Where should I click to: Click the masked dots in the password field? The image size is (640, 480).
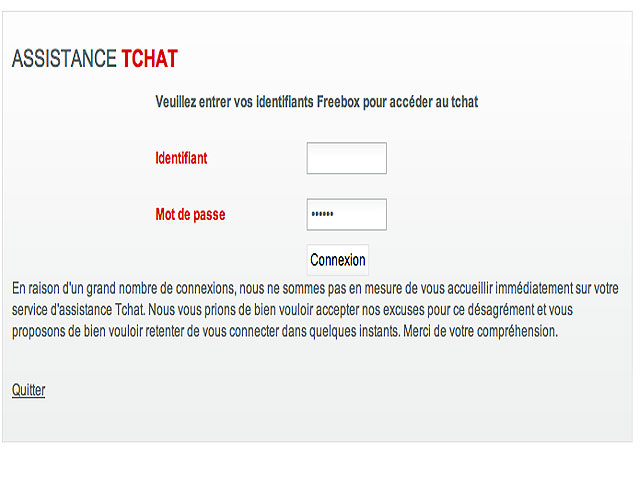[x=322, y=215]
